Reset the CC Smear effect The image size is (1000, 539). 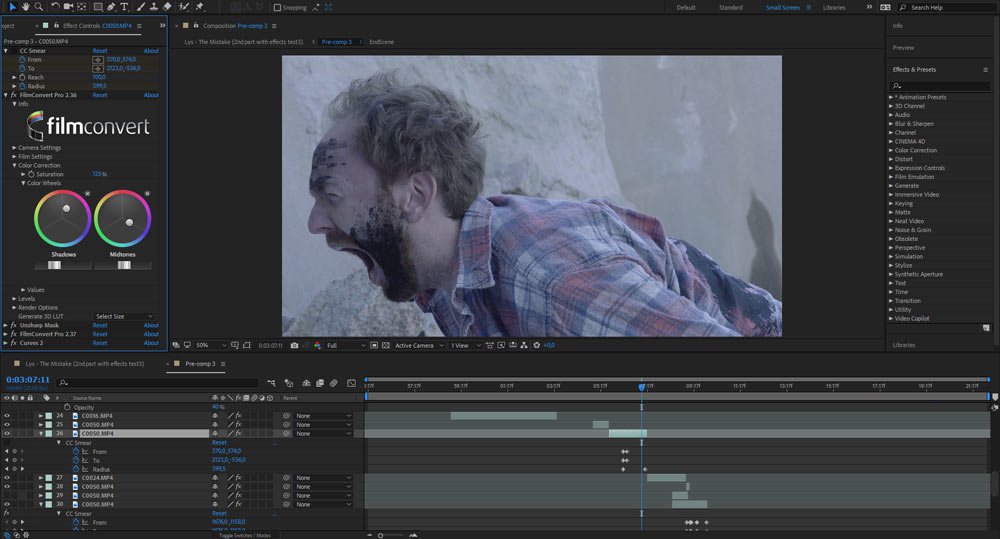pos(100,50)
